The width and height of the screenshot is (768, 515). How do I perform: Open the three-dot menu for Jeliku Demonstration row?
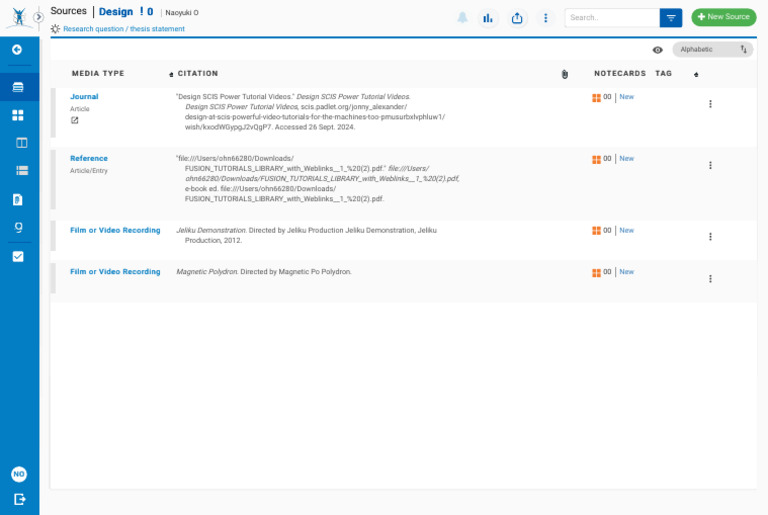tap(710, 237)
